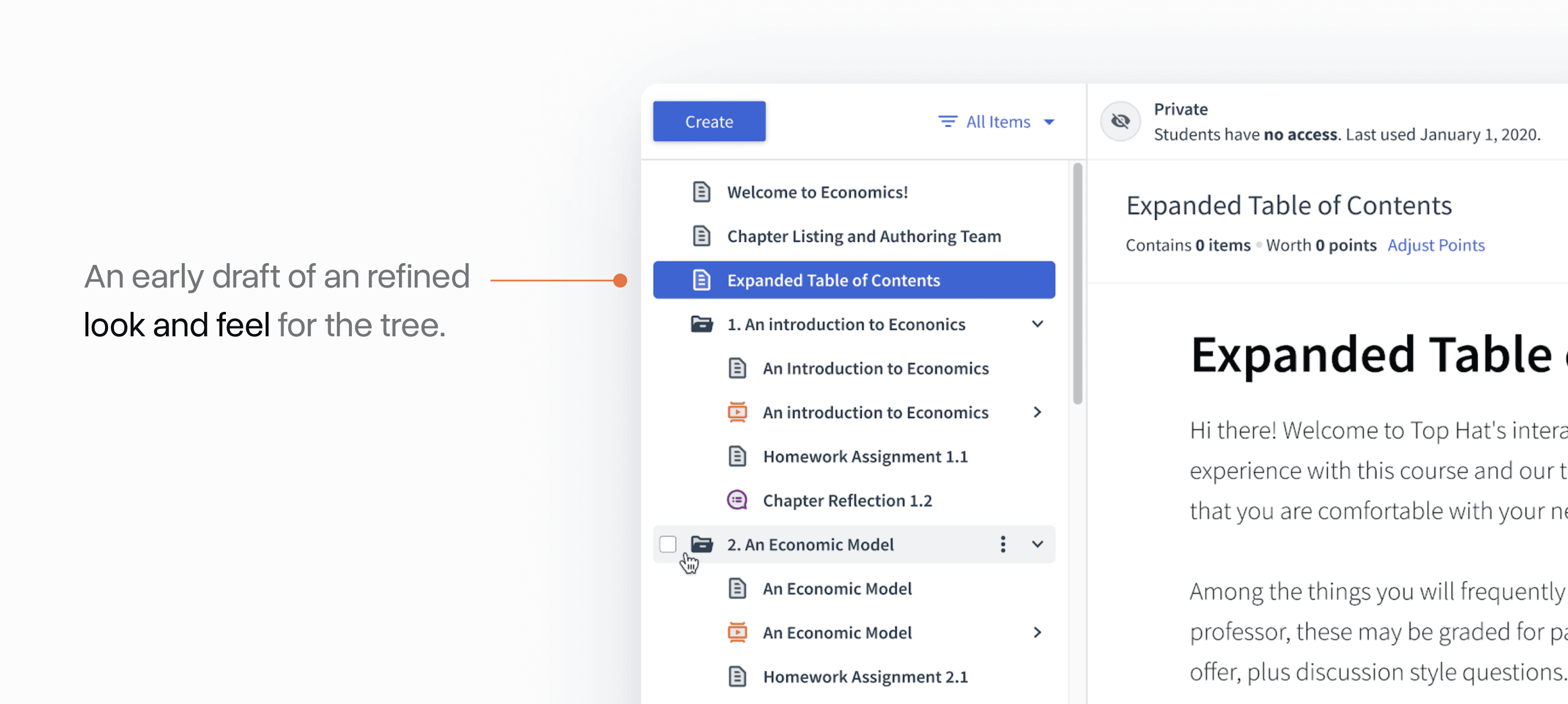Collapse chapter 2. An Economic Model
The height and width of the screenshot is (704, 1568).
point(1037,544)
